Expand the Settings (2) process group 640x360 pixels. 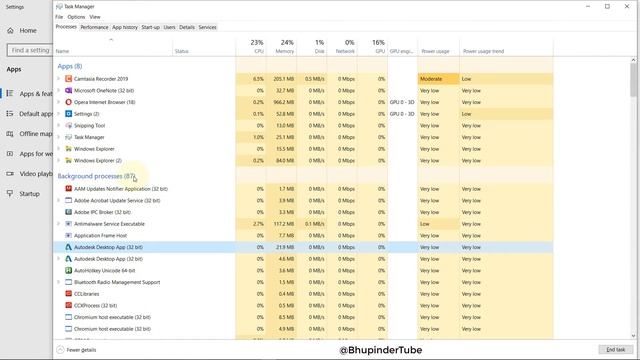point(59,114)
